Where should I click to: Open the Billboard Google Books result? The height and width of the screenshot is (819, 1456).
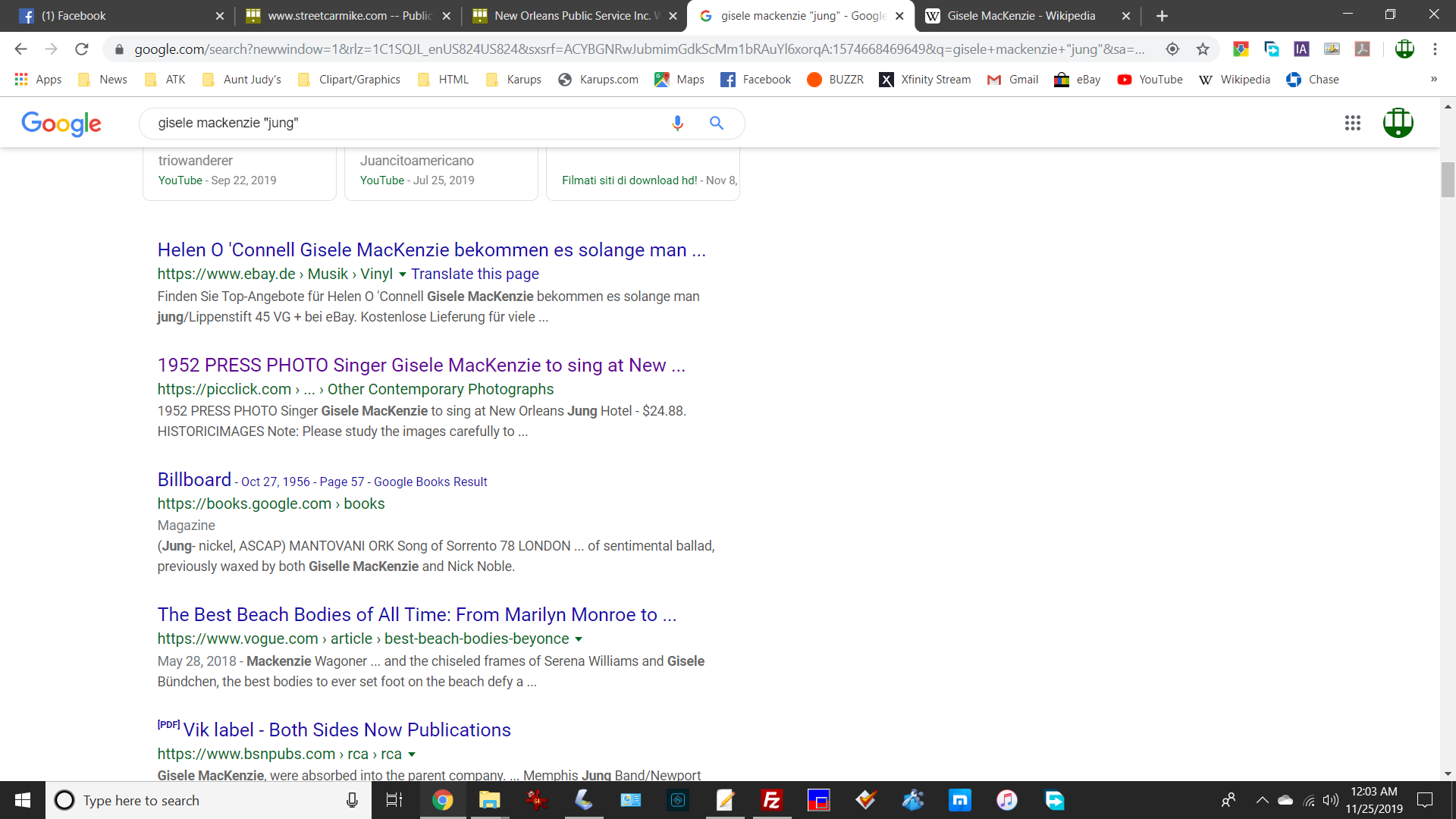[194, 480]
